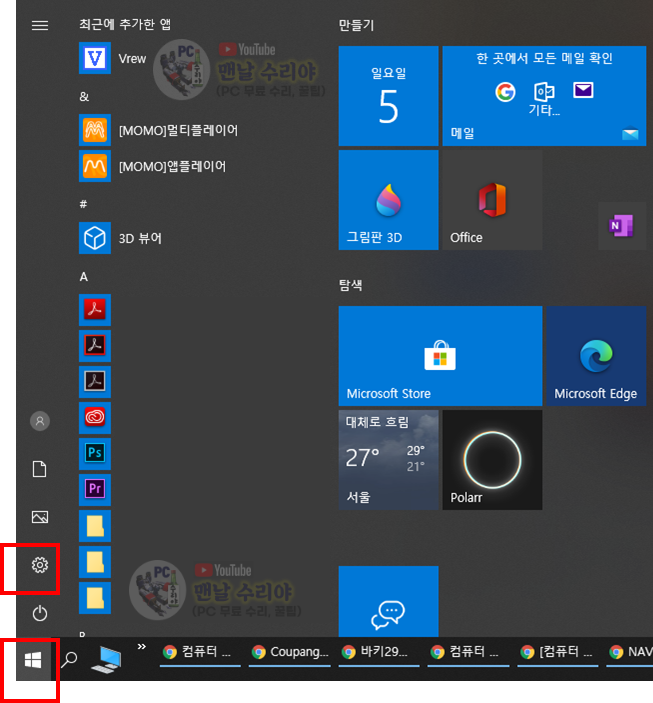Open Pictures from the Start rail image icon
This screenshot has height=703, width=653.
click(x=40, y=517)
